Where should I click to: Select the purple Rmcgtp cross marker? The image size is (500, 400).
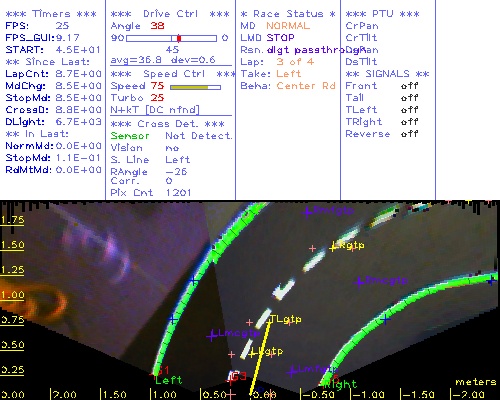click(359, 282)
